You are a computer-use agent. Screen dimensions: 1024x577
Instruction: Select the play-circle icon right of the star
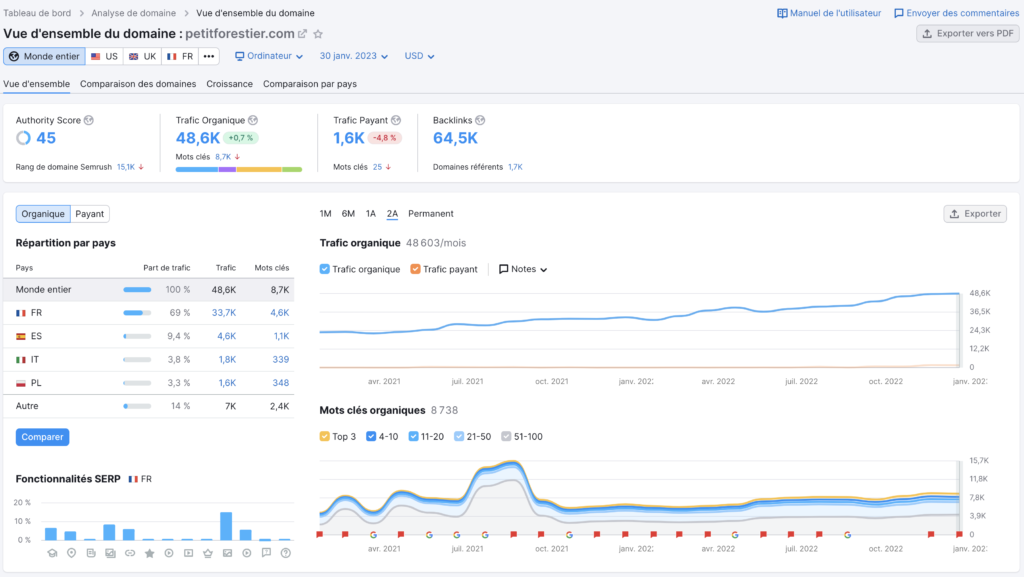[169, 553]
